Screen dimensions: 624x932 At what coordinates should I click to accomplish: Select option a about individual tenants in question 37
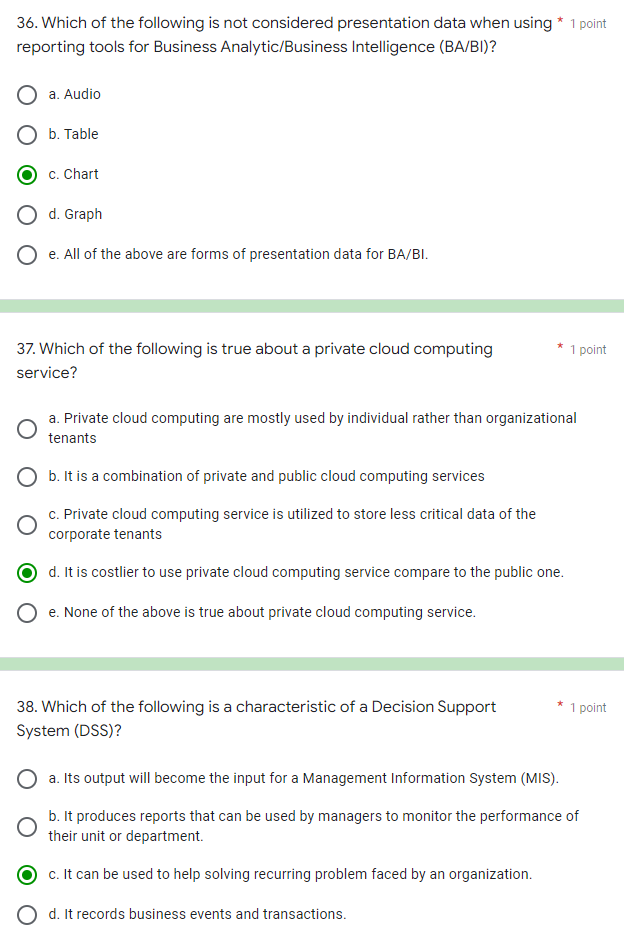(x=27, y=428)
